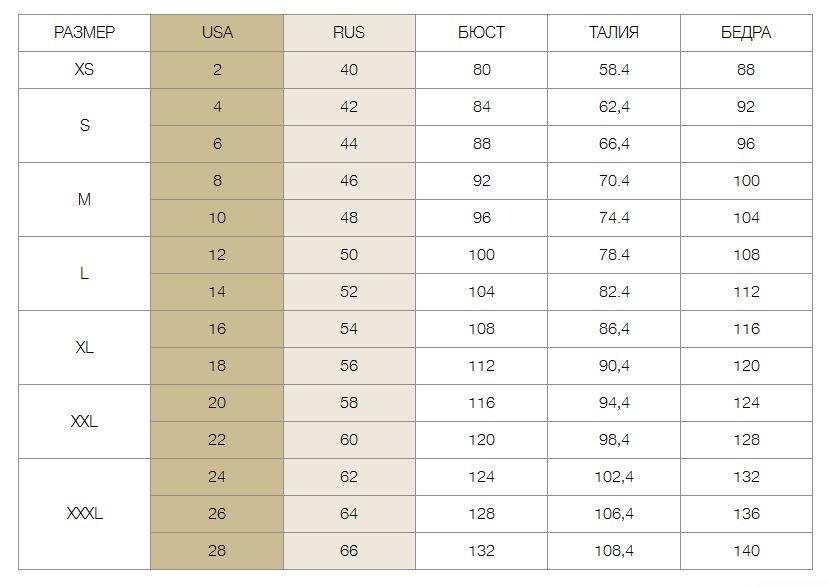Click RUS size 46 cell

(349, 181)
